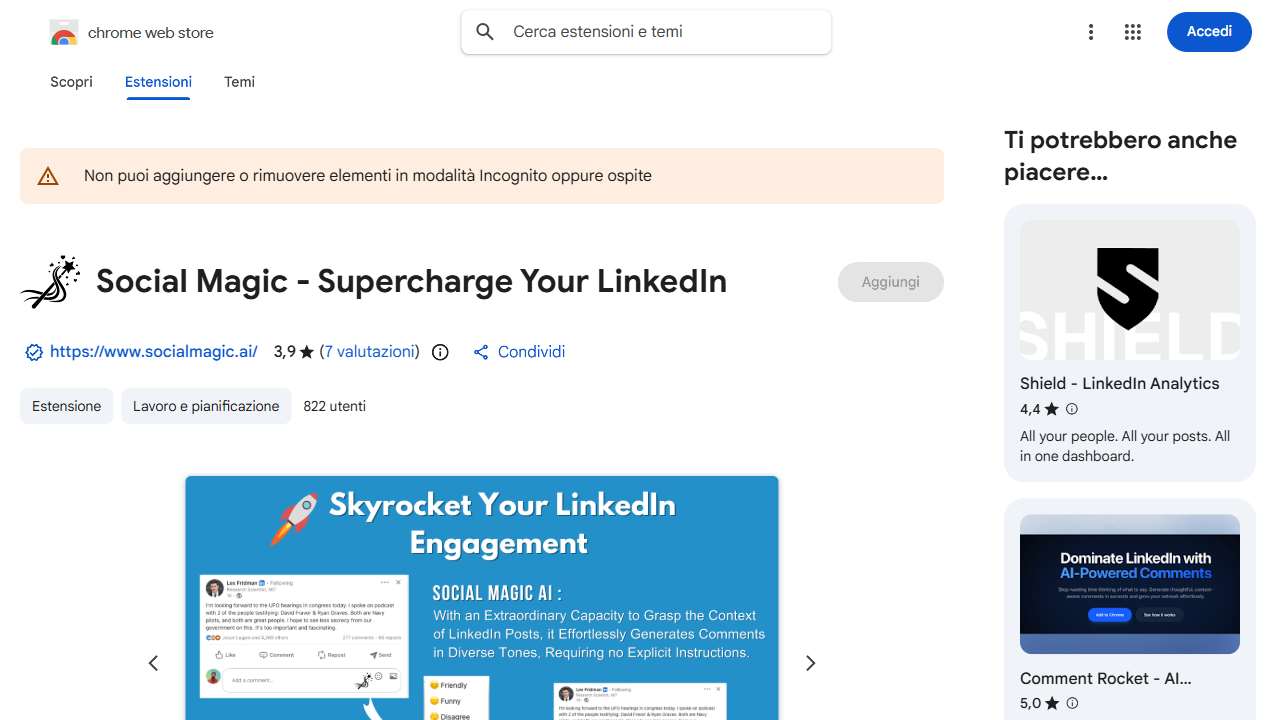The width and height of the screenshot is (1280, 720).
Task: Open the Google apps grid
Action: coord(1132,32)
